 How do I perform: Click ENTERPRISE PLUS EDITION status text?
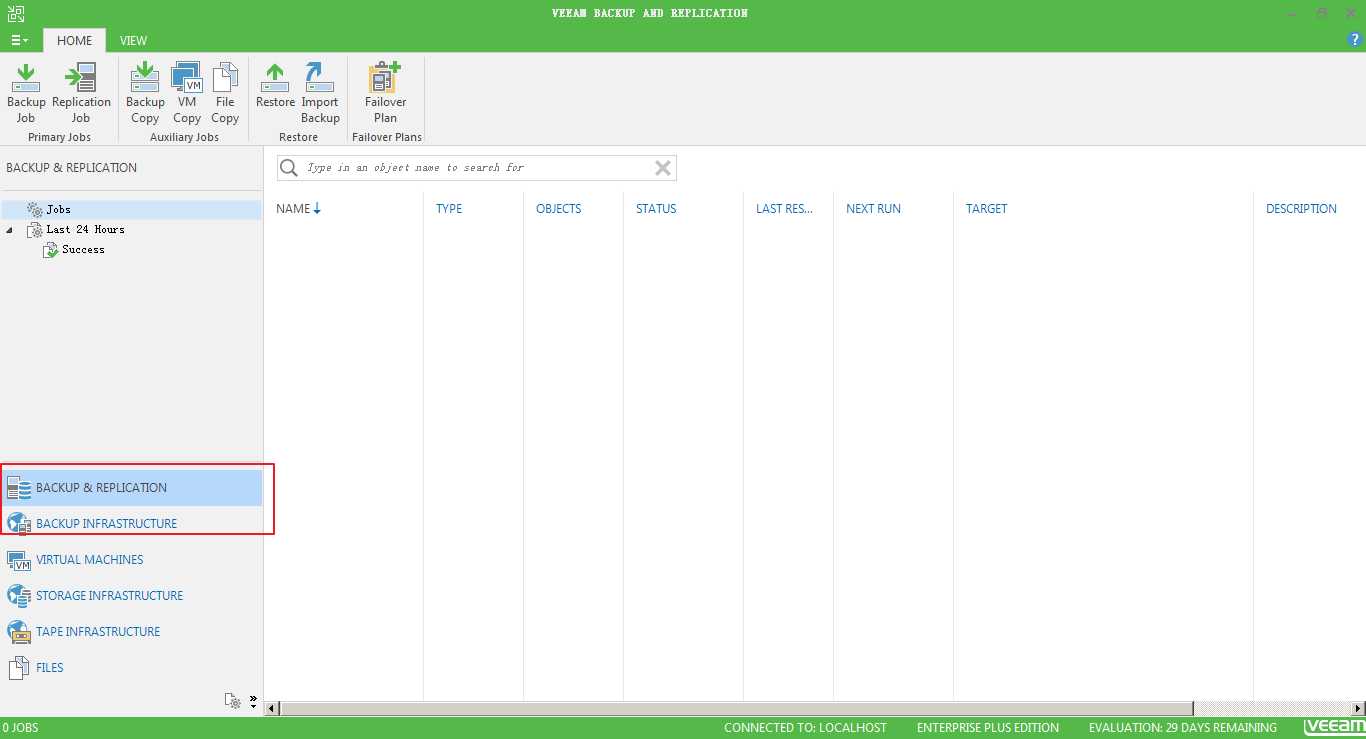[x=988, y=728]
